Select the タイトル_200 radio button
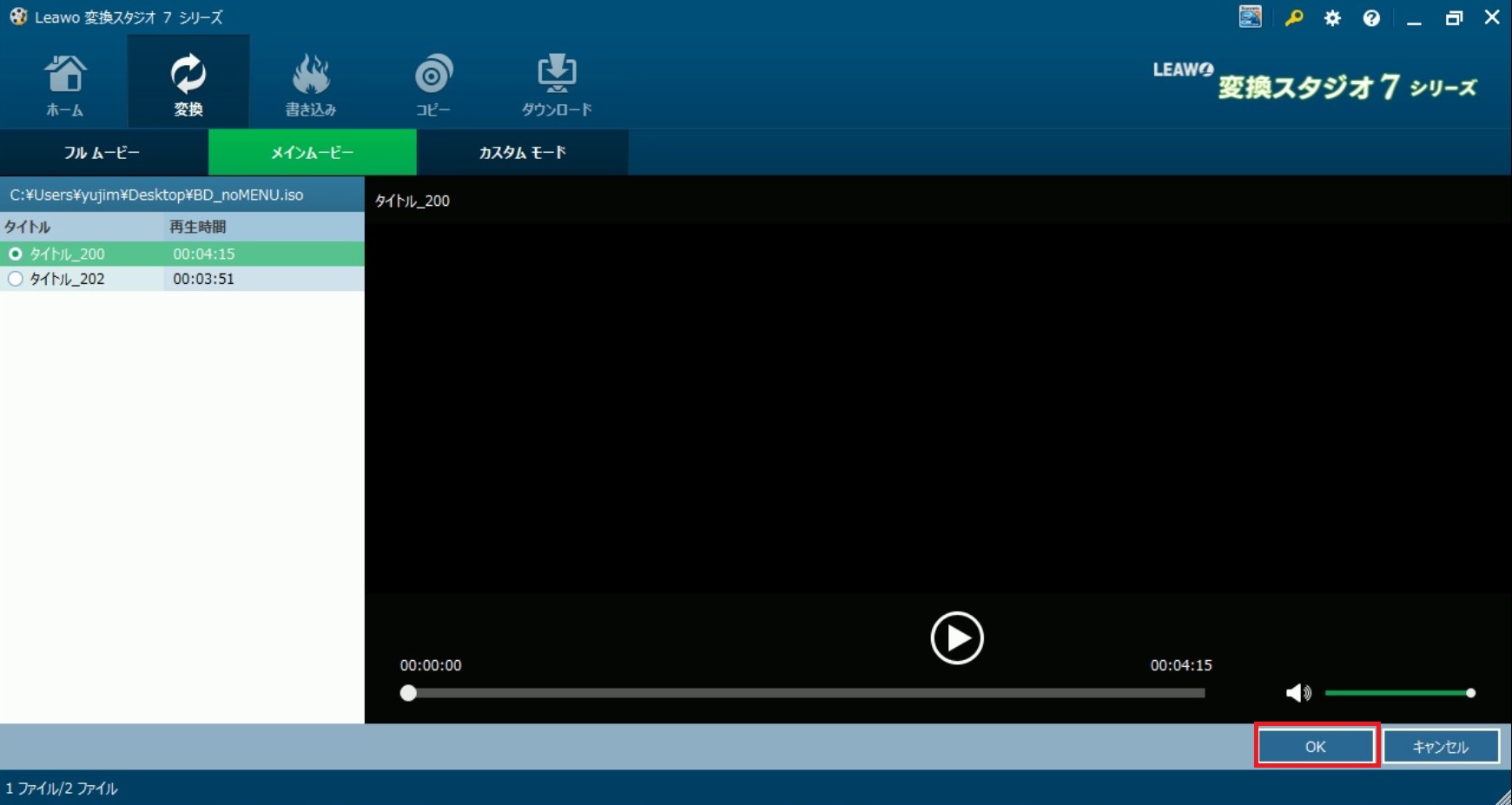 (x=15, y=254)
